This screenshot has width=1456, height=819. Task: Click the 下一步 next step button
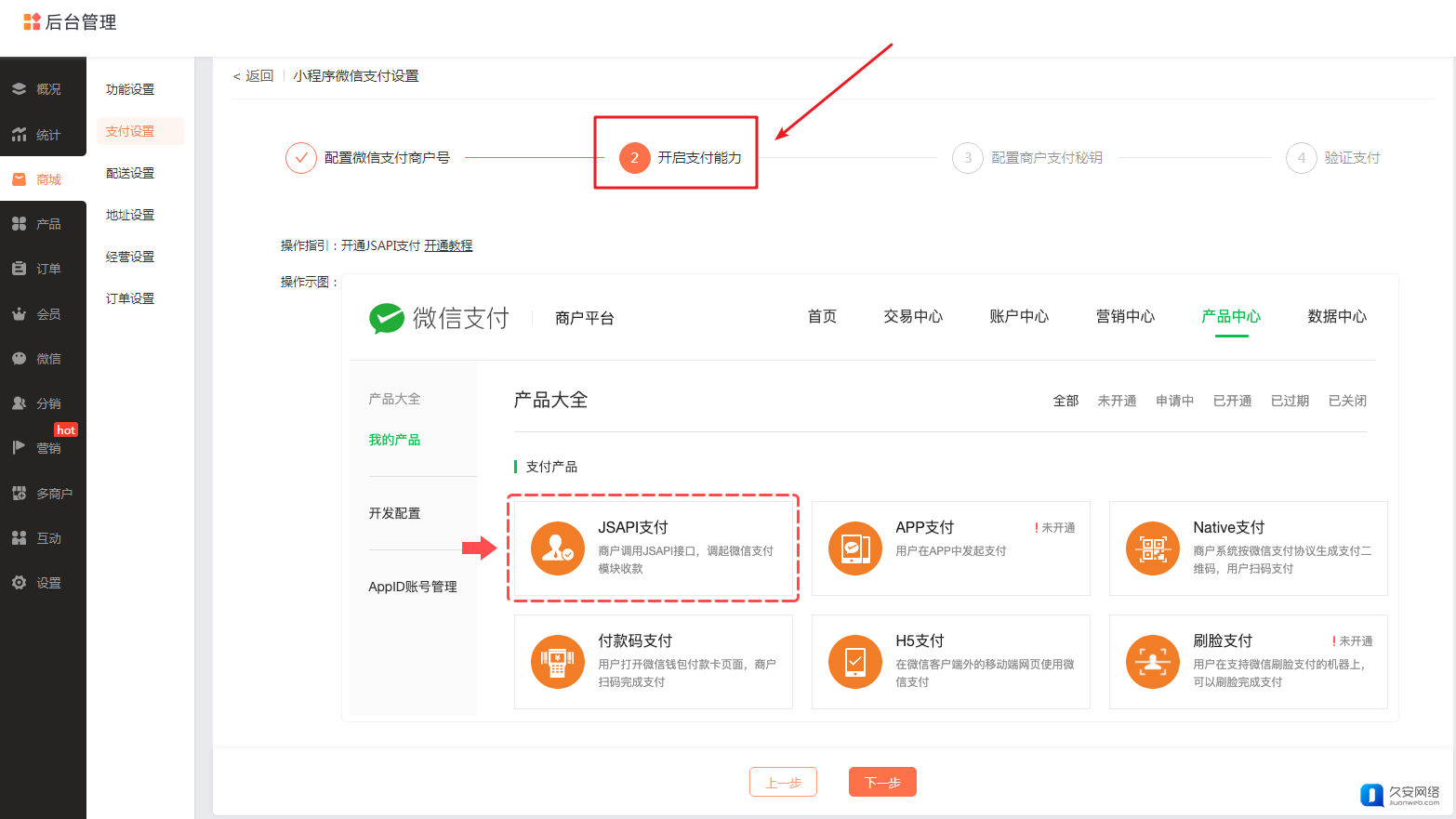tap(882, 782)
